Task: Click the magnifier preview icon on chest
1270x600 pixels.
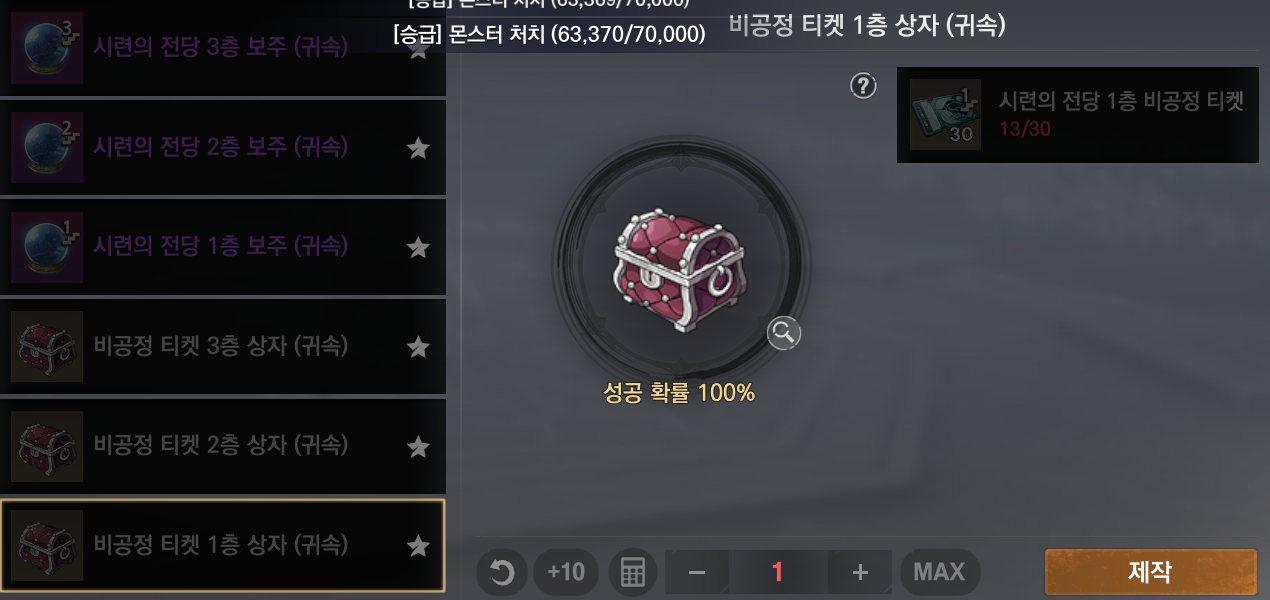Action: click(784, 333)
